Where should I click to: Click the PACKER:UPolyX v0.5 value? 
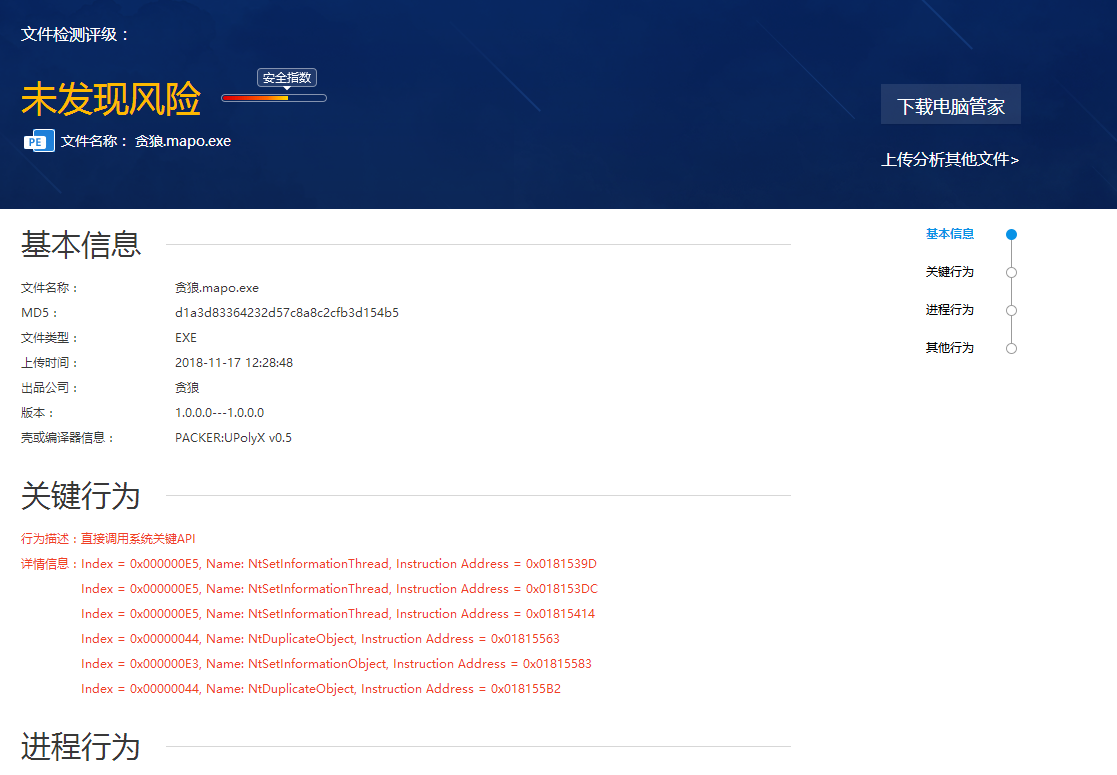pos(233,438)
